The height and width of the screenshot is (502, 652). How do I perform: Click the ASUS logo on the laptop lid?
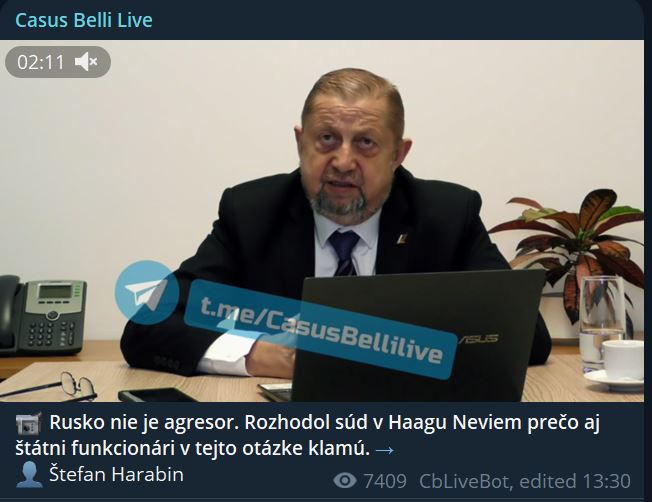click(478, 339)
